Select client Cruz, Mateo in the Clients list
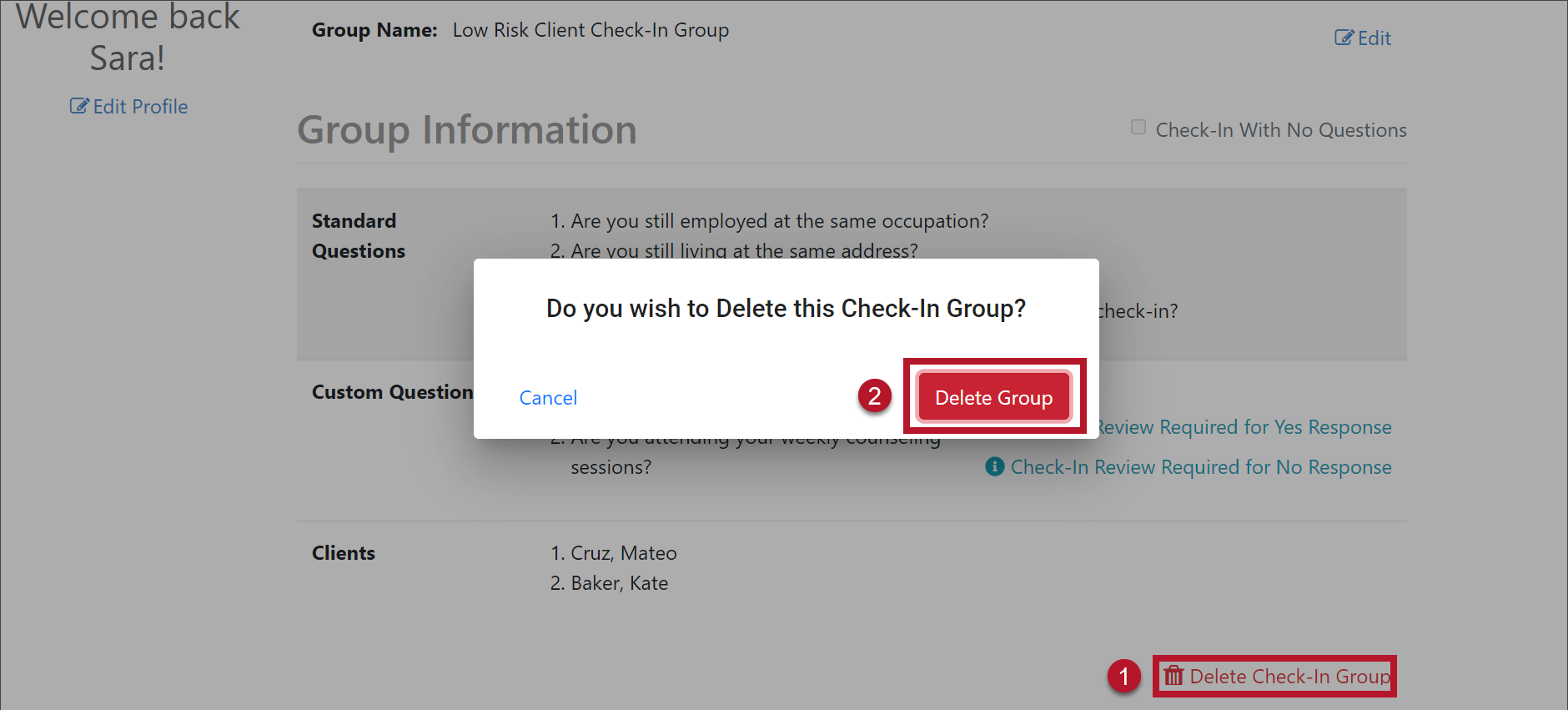The image size is (1568, 710). pos(623,553)
